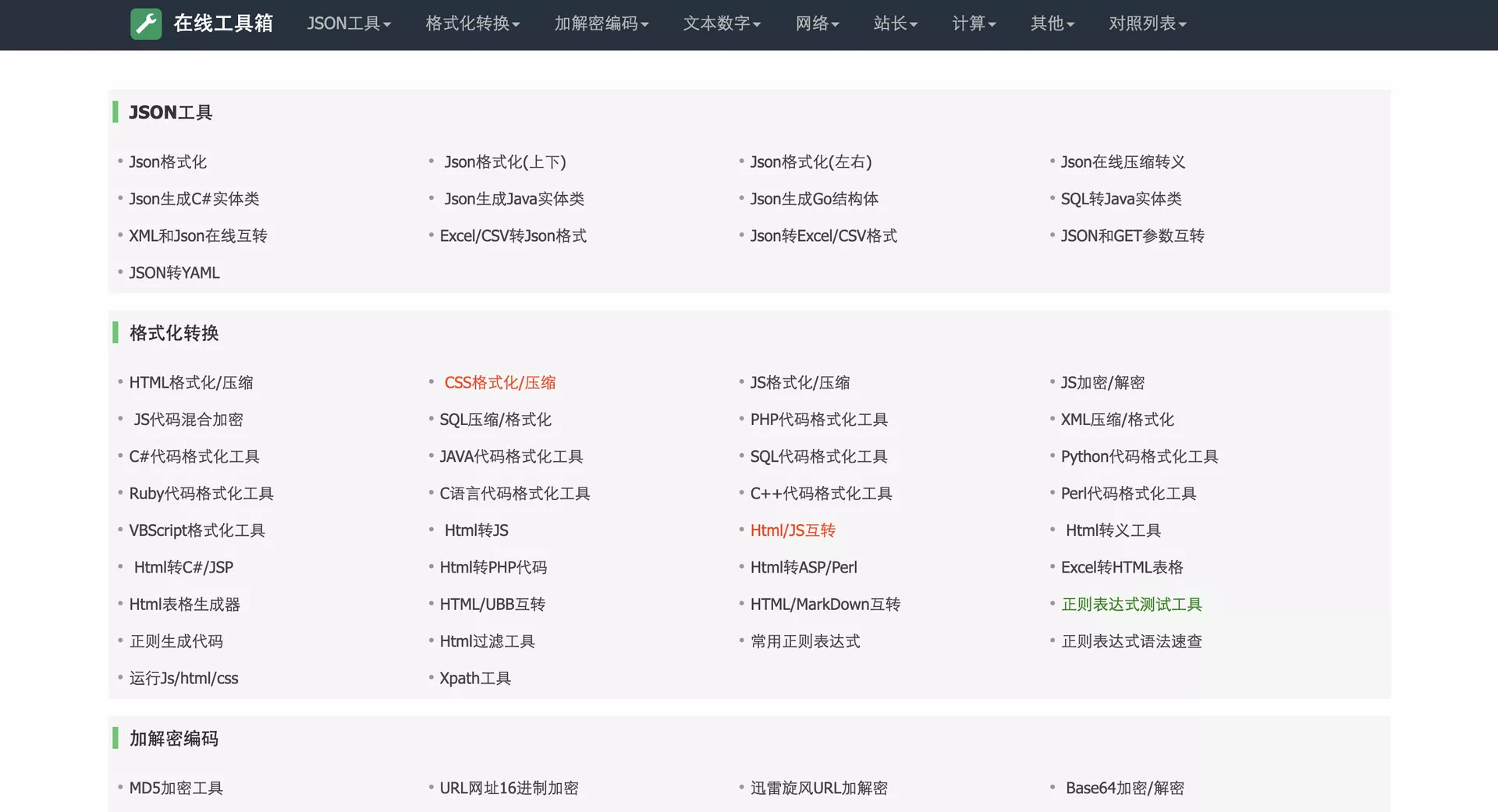Open the Excel转HTML表格 tool

(x=1122, y=567)
